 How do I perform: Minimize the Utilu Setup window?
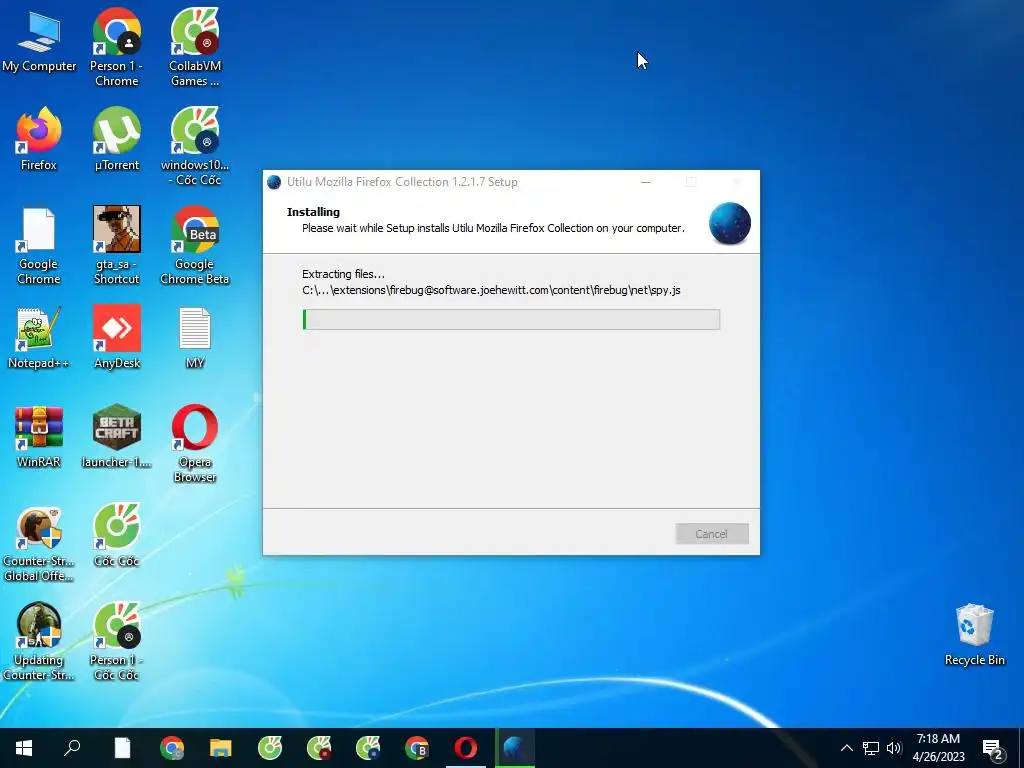point(646,182)
